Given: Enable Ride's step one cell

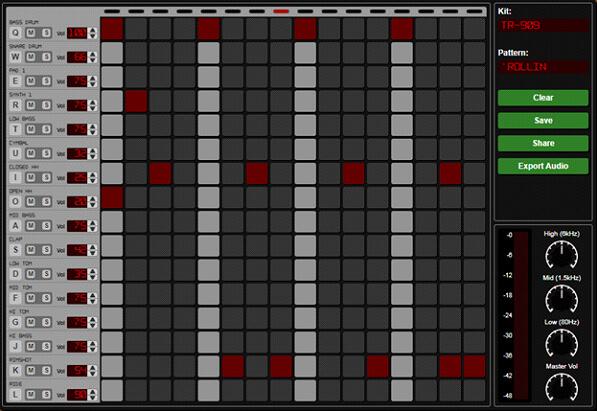Looking at the screenshot, I should point(112,390).
